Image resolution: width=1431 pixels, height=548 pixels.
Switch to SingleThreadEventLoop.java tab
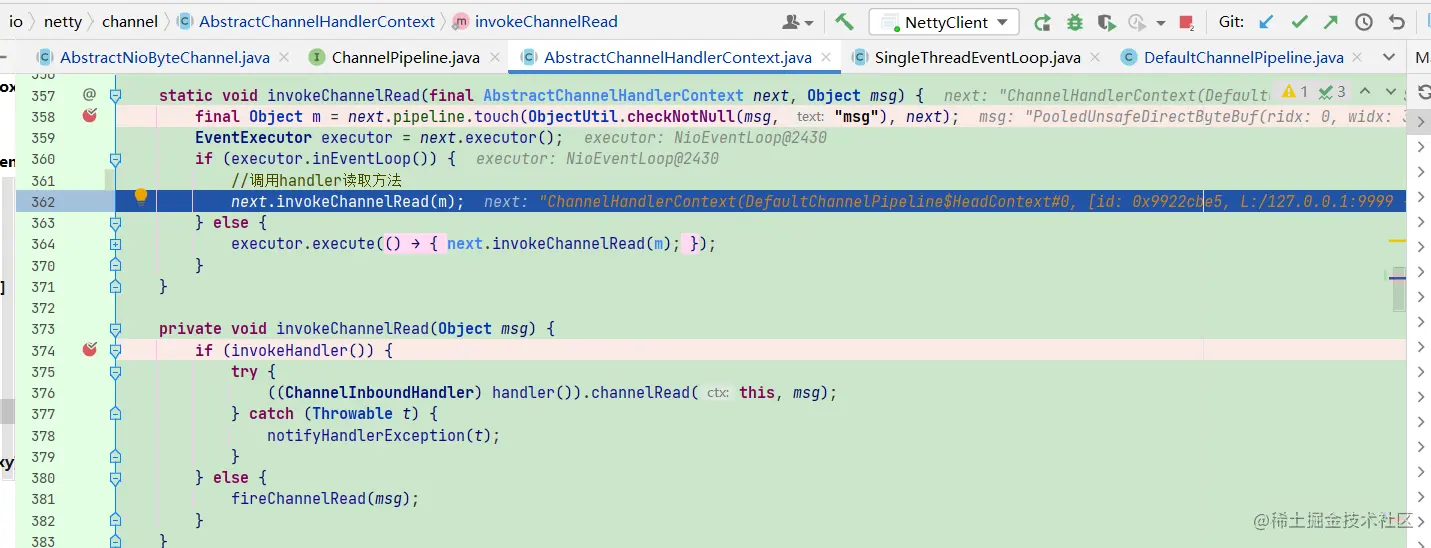(x=976, y=58)
